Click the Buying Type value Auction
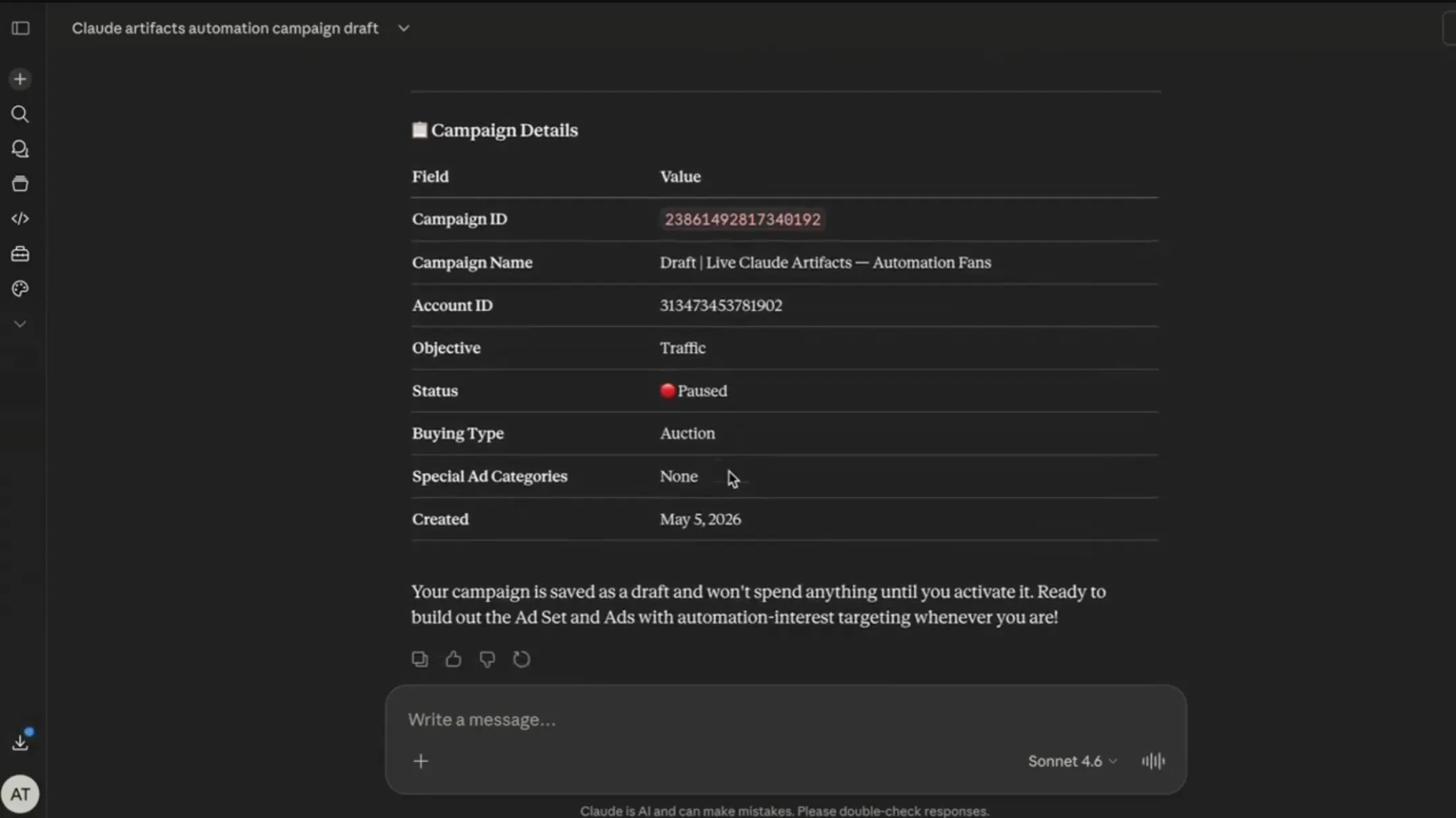This screenshot has width=1456, height=818. [687, 433]
